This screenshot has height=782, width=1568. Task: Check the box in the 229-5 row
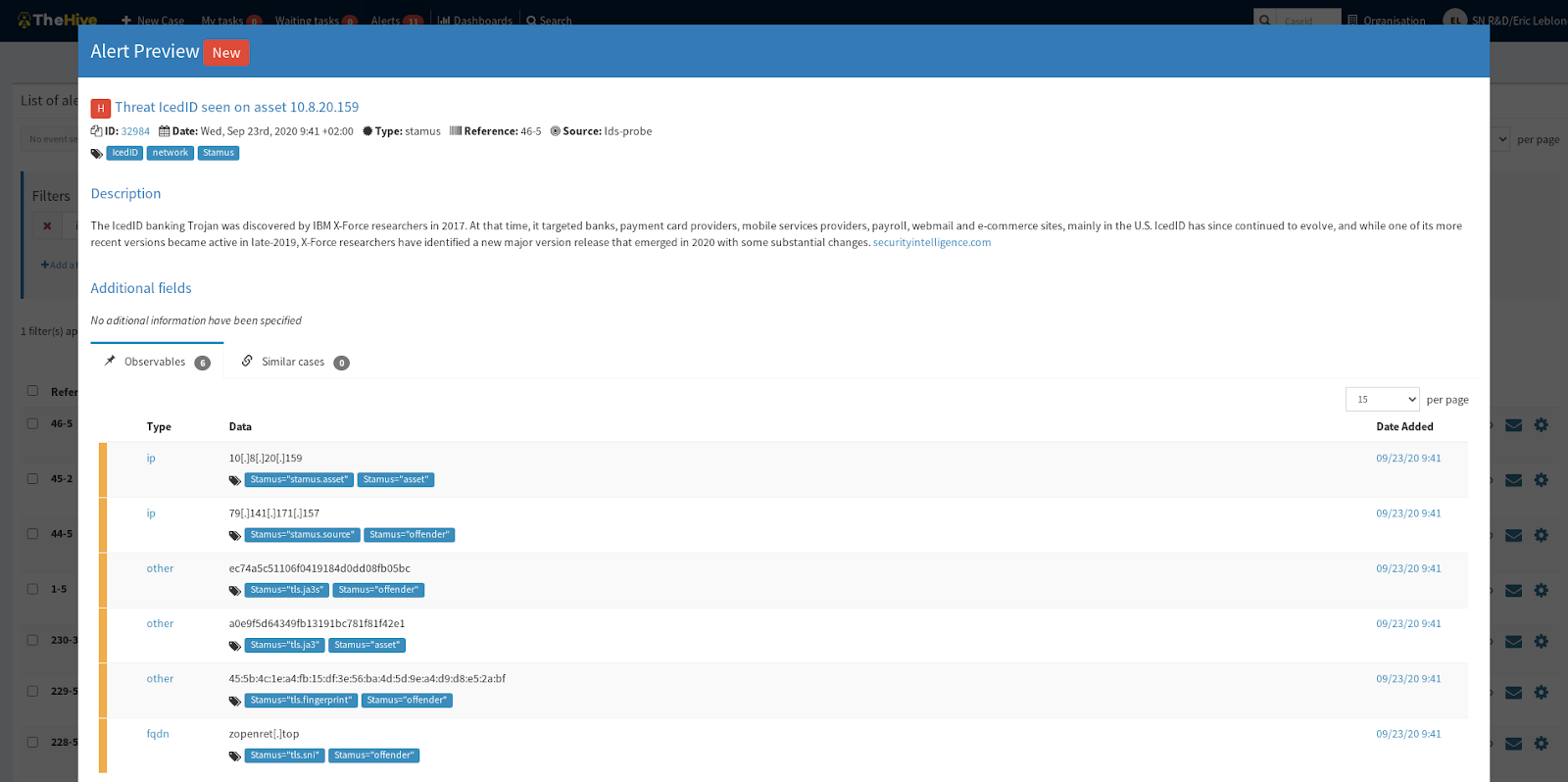[x=32, y=691]
